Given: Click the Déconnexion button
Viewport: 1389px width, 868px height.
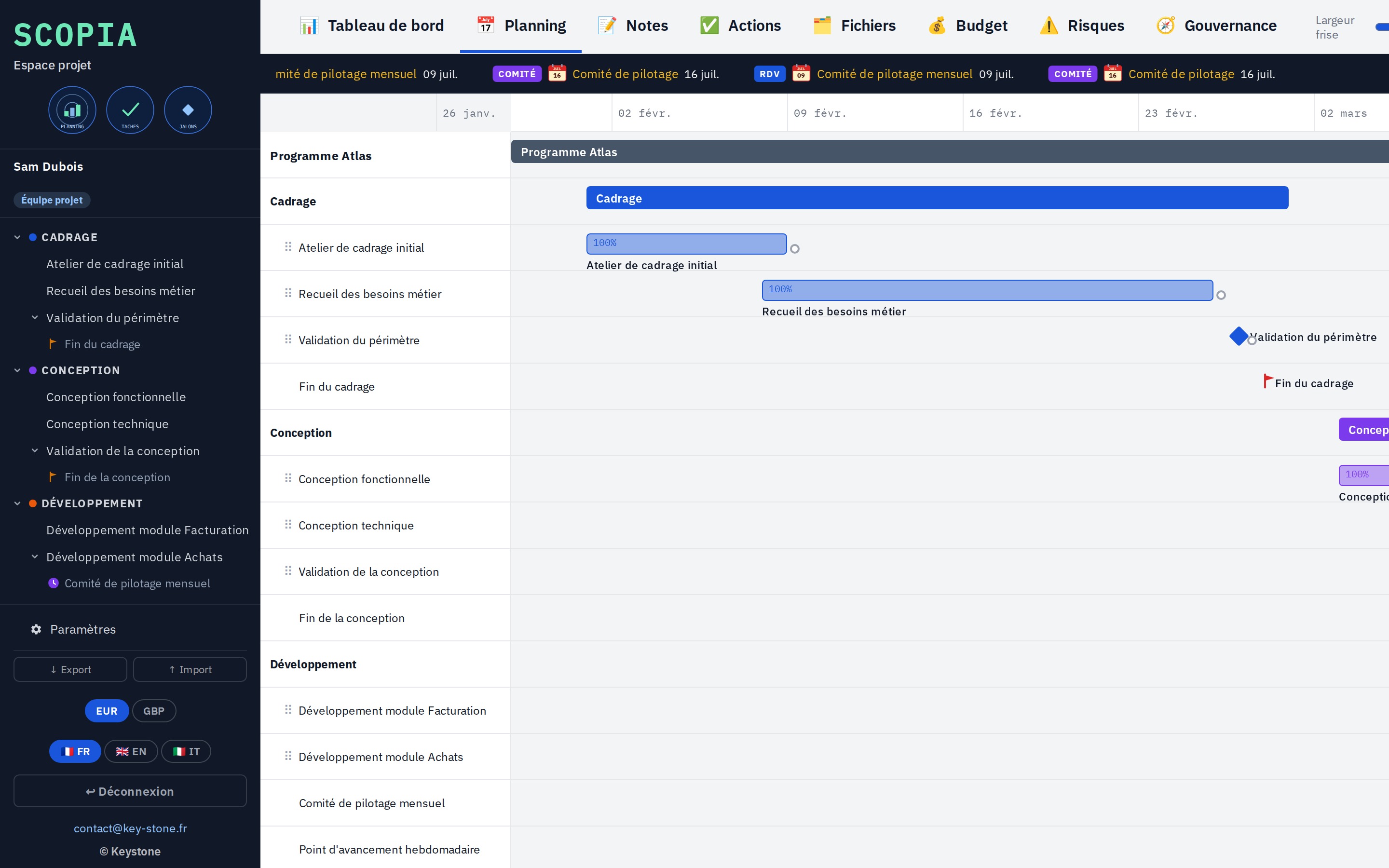Looking at the screenshot, I should click(130, 791).
